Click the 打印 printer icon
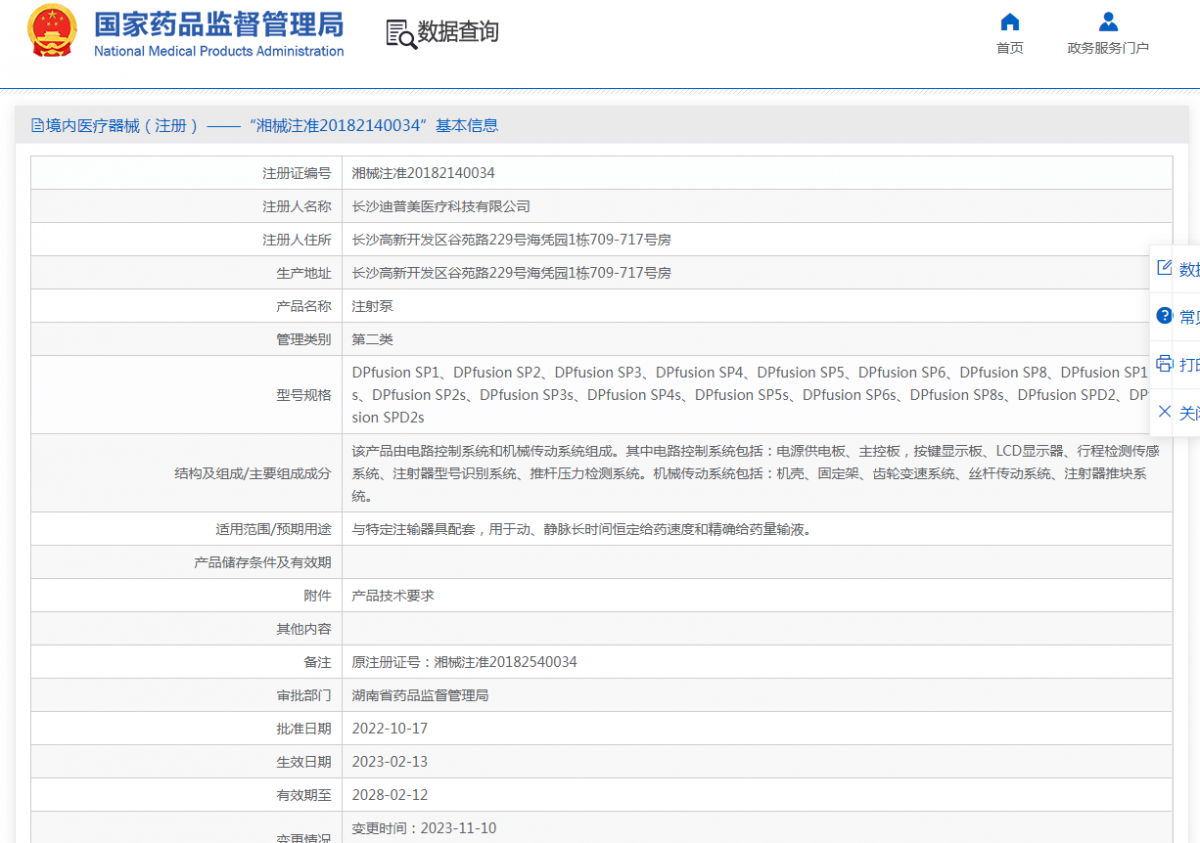 click(x=1163, y=363)
